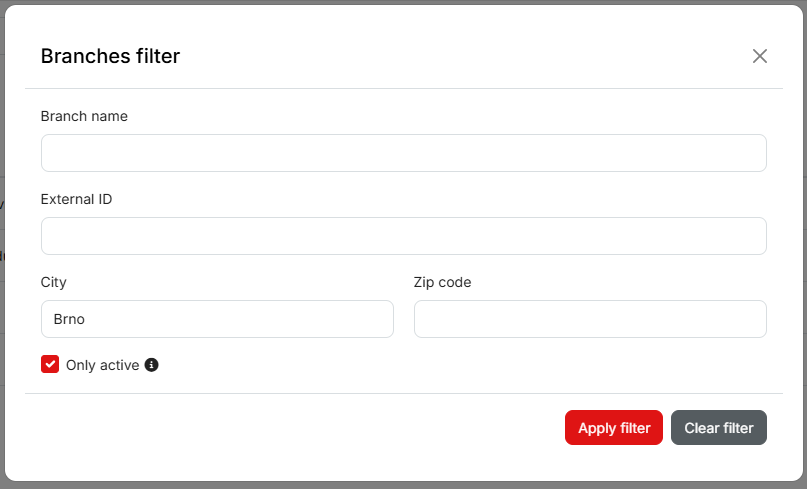Close the Branches filter dialog

click(x=760, y=56)
